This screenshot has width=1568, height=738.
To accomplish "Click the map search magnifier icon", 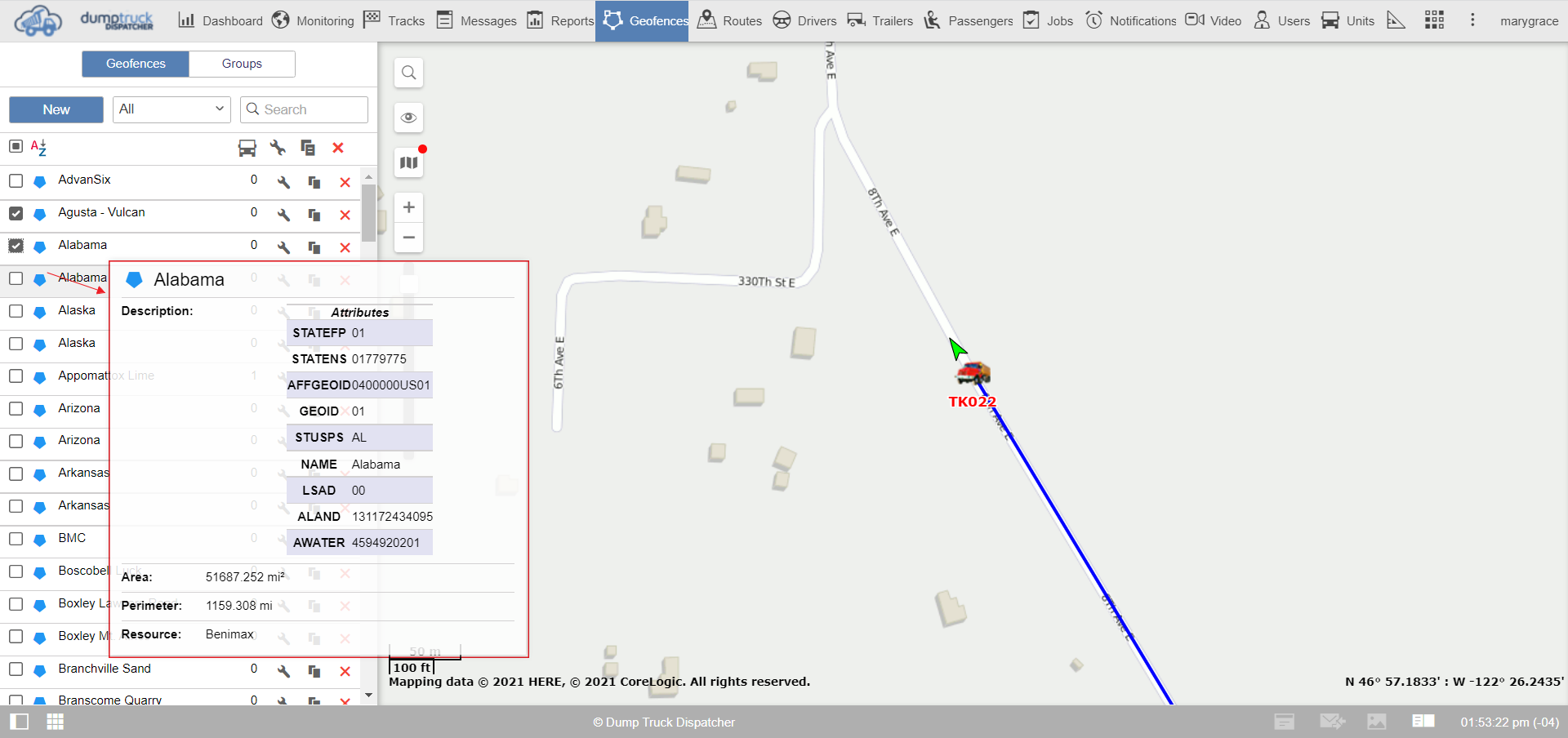I will [408, 73].
